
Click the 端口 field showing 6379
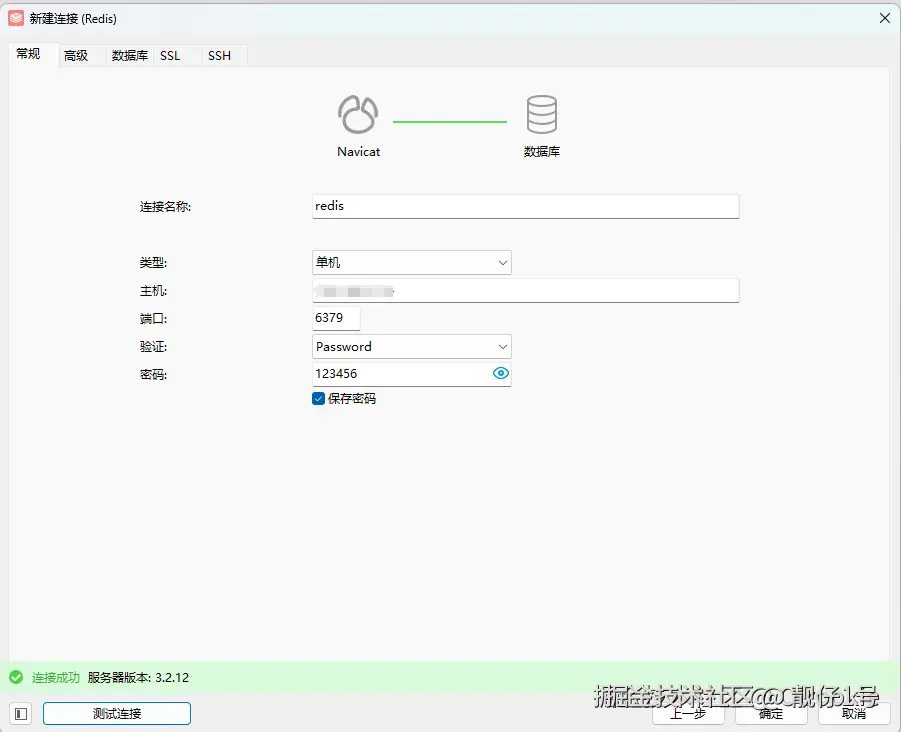click(x=336, y=318)
